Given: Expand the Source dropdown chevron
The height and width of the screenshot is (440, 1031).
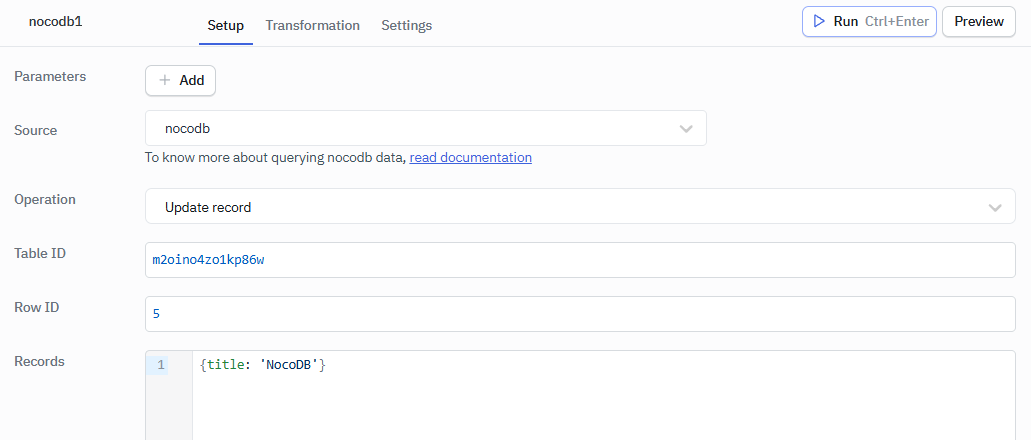Looking at the screenshot, I should (x=686, y=129).
